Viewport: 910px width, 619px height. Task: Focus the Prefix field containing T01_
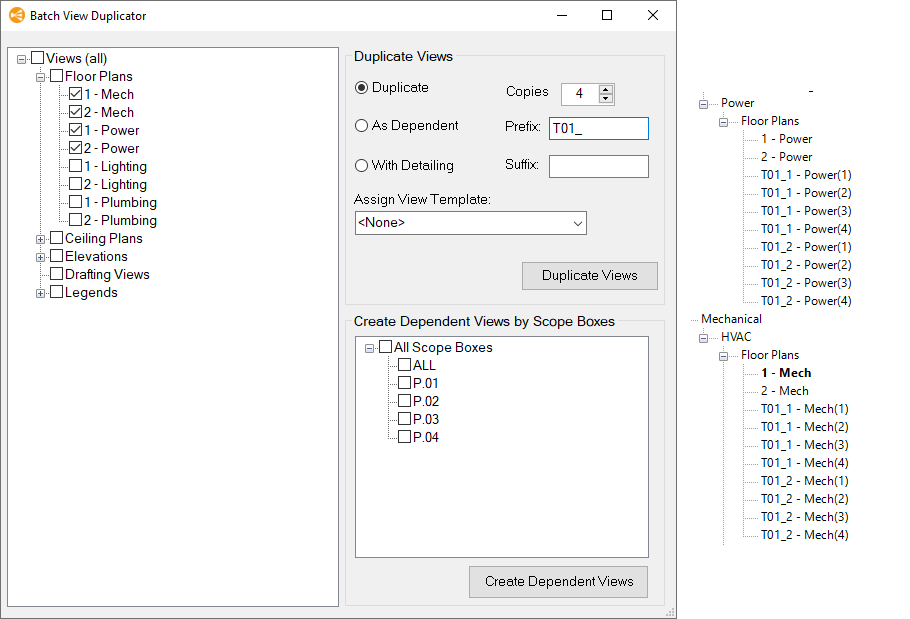[598, 128]
